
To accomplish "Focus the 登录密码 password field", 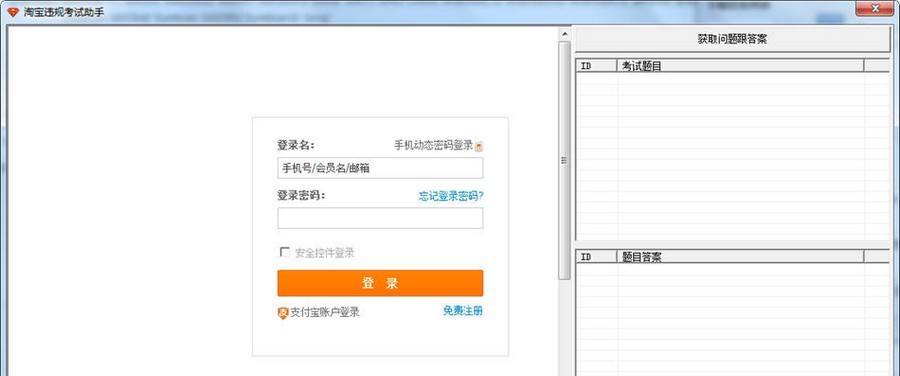I will [380, 218].
